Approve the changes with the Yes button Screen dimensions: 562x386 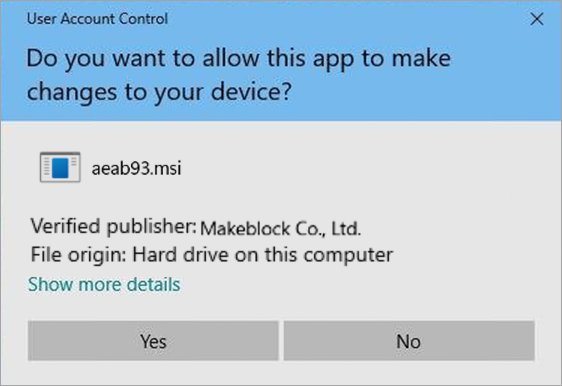[x=153, y=340]
